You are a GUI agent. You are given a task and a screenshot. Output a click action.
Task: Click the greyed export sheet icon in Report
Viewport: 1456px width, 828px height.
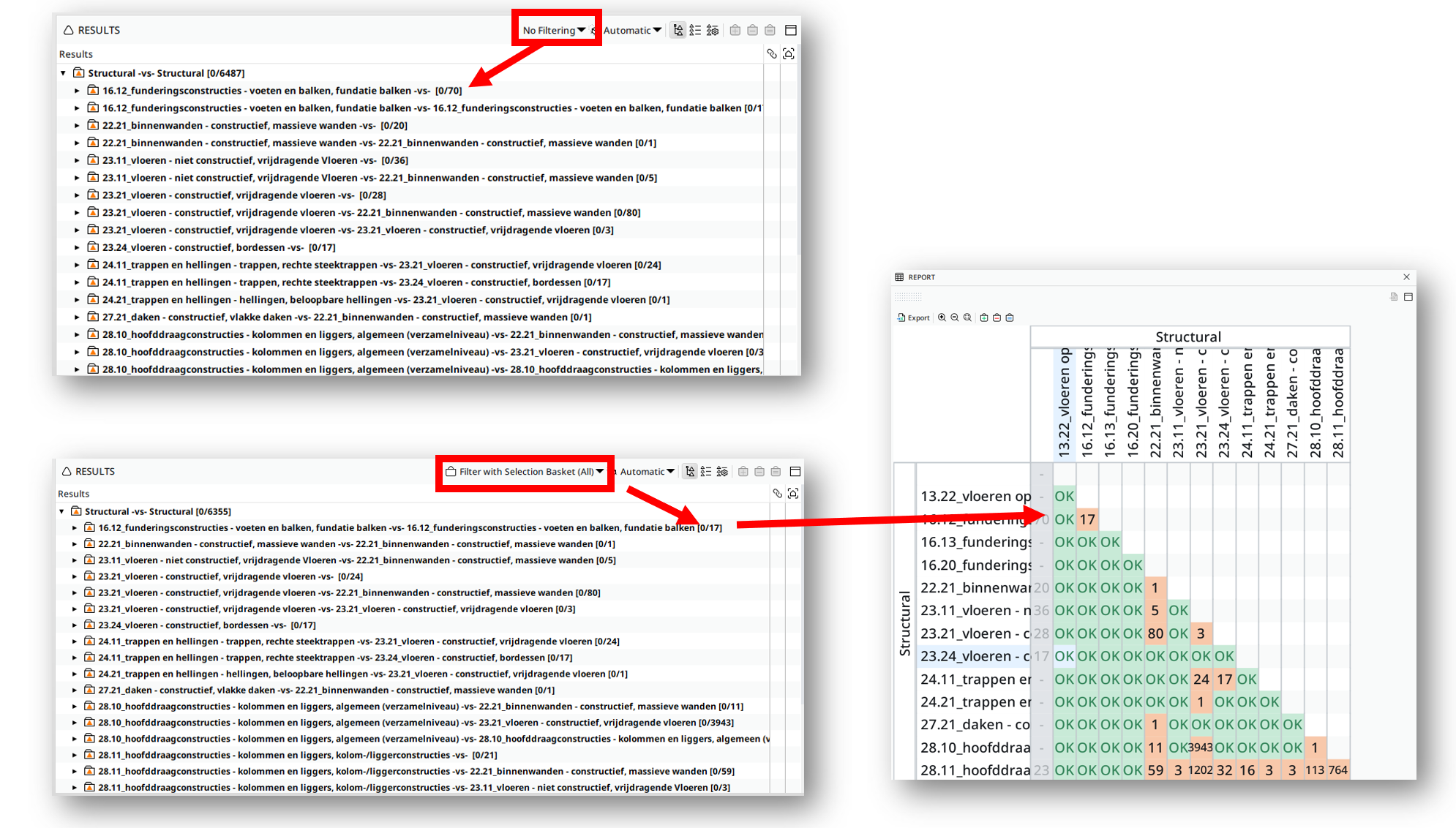tap(1394, 297)
